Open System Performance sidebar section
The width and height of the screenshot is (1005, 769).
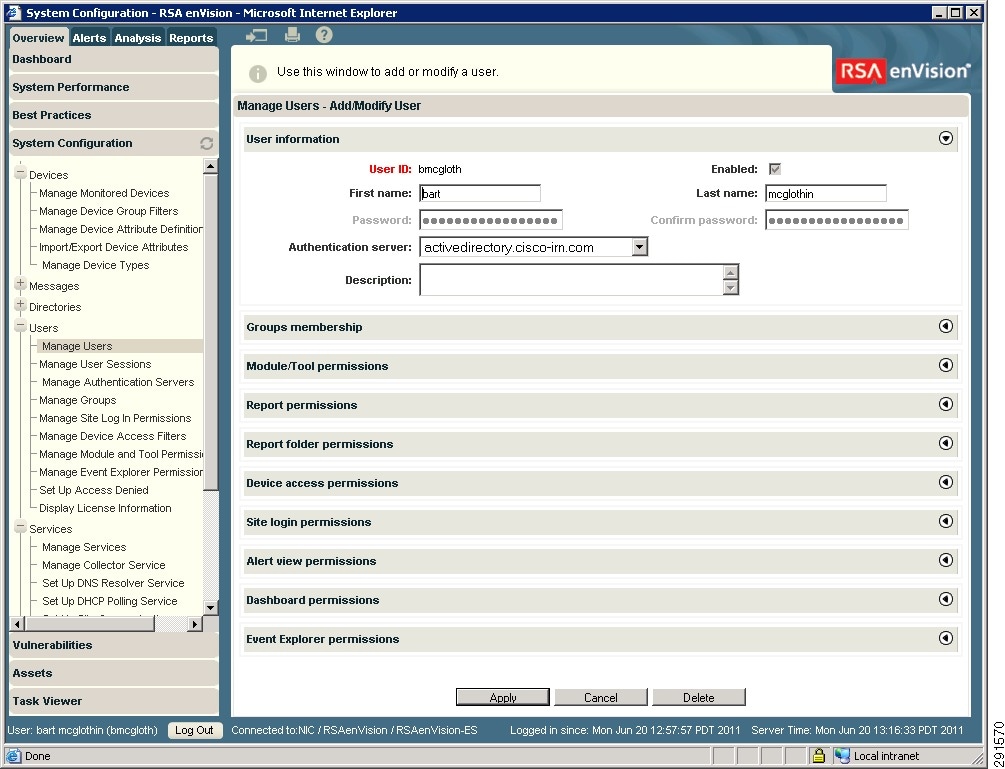tap(114, 88)
